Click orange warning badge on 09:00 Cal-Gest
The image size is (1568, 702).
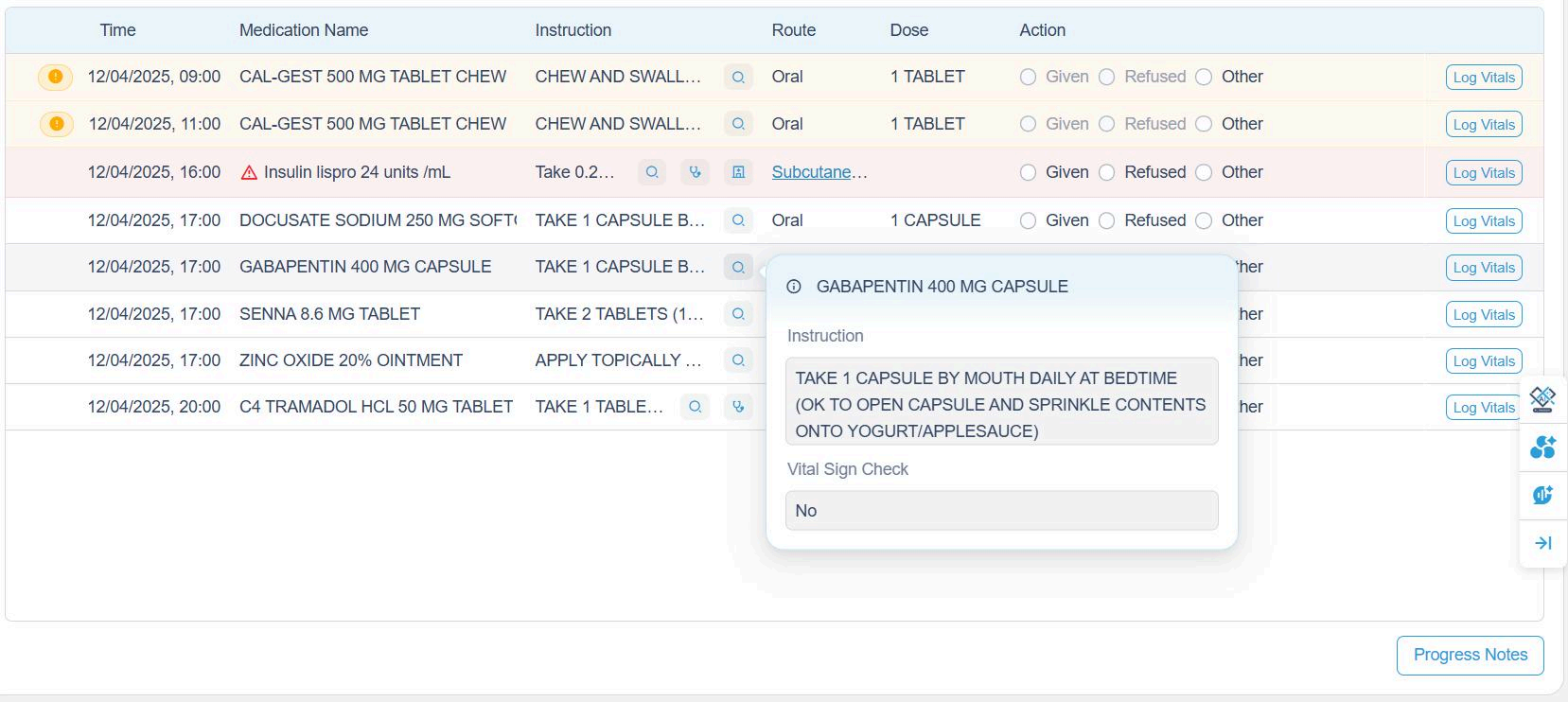tap(56, 77)
